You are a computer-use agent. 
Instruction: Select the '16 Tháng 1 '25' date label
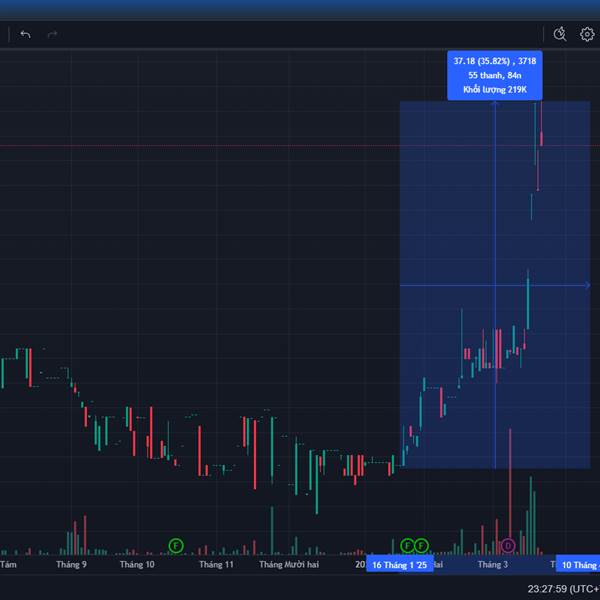tap(399, 565)
